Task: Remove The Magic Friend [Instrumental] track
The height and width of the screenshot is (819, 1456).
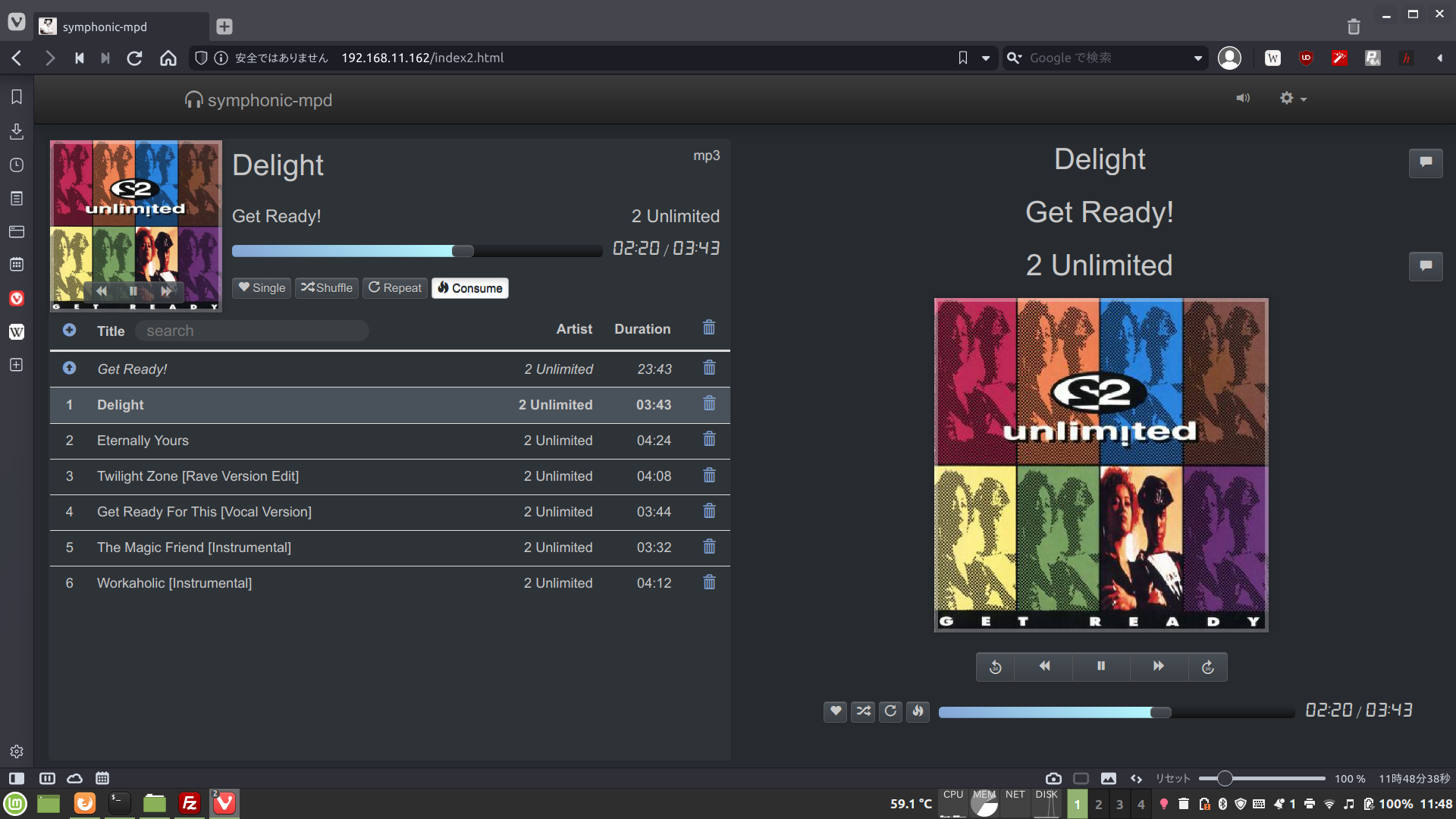Action: [709, 547]
